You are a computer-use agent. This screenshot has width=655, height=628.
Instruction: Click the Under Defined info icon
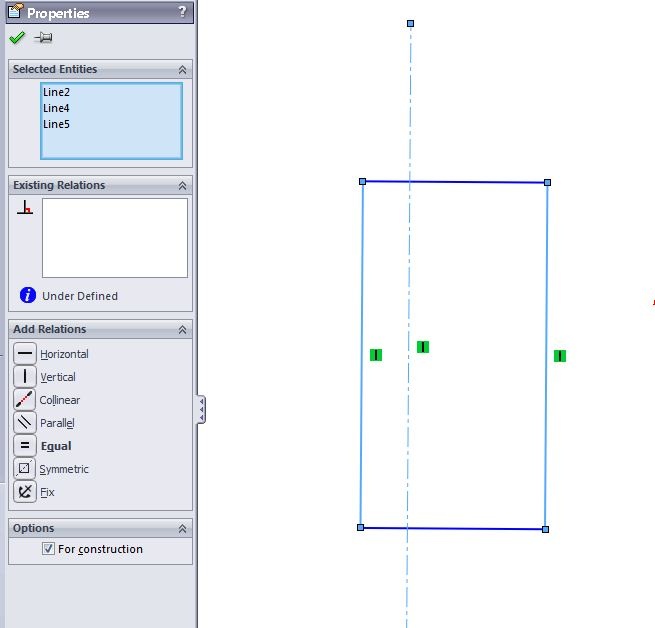point(28,295)
